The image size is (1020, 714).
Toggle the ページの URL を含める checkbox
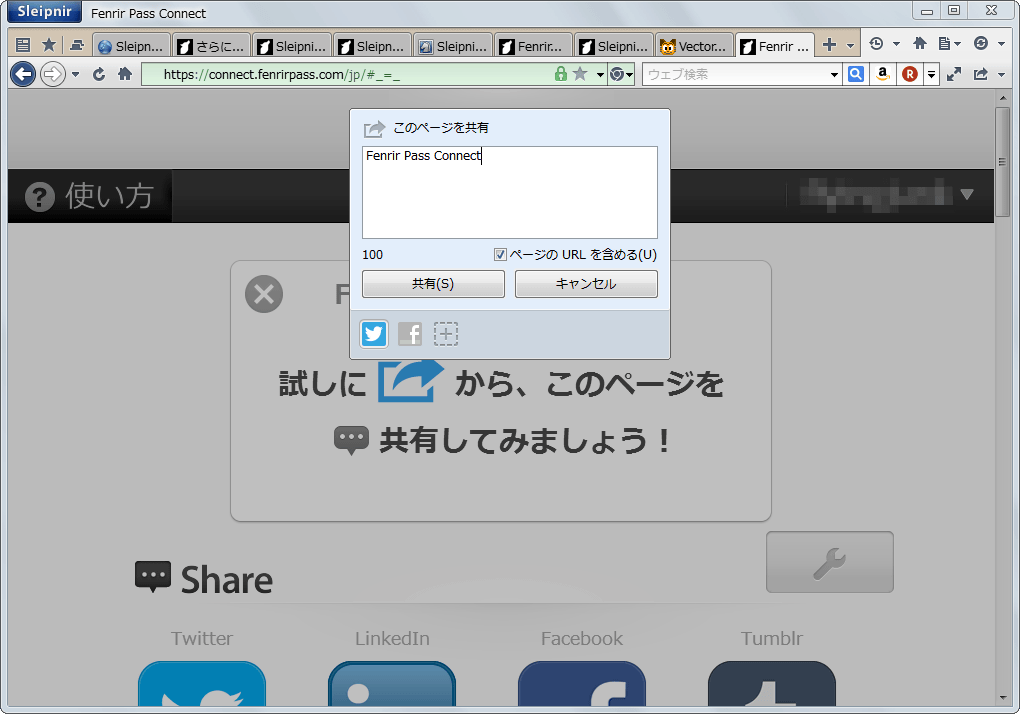click(x=500, y=255)
